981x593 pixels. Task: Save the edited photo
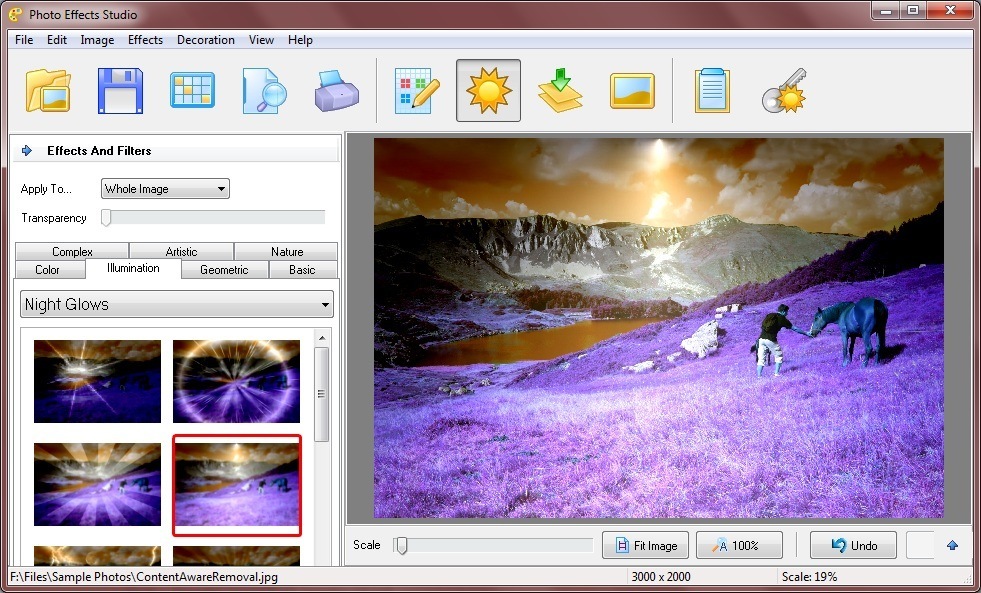tap(119, 89)
